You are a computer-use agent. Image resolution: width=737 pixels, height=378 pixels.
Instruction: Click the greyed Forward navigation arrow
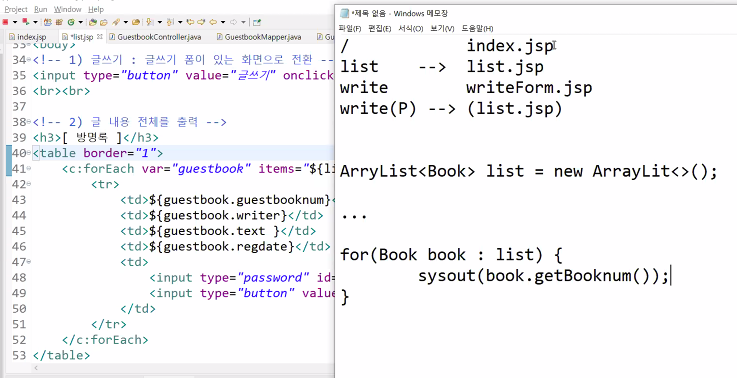[x=233, y=22]
